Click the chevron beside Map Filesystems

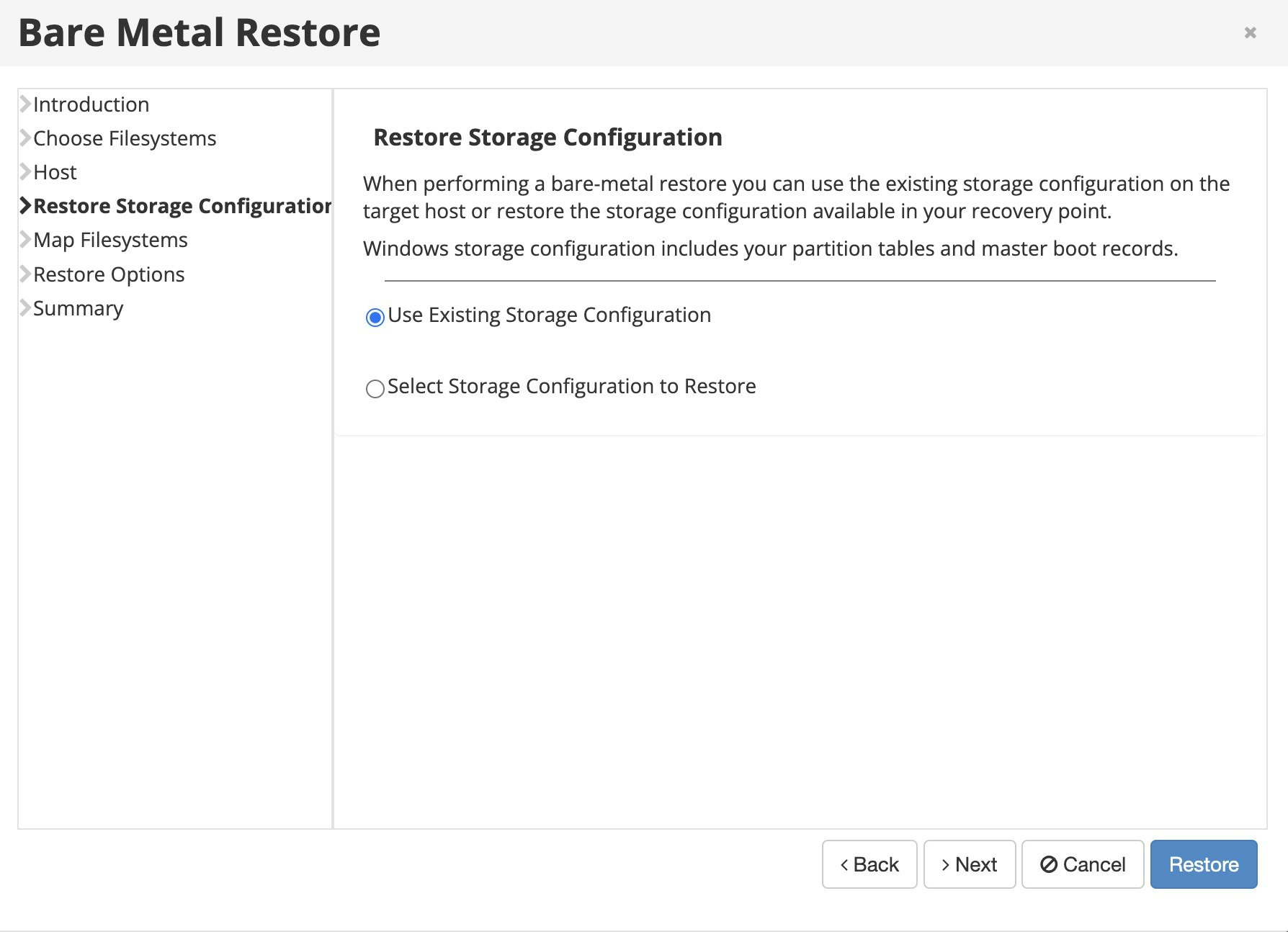(25, 240)
